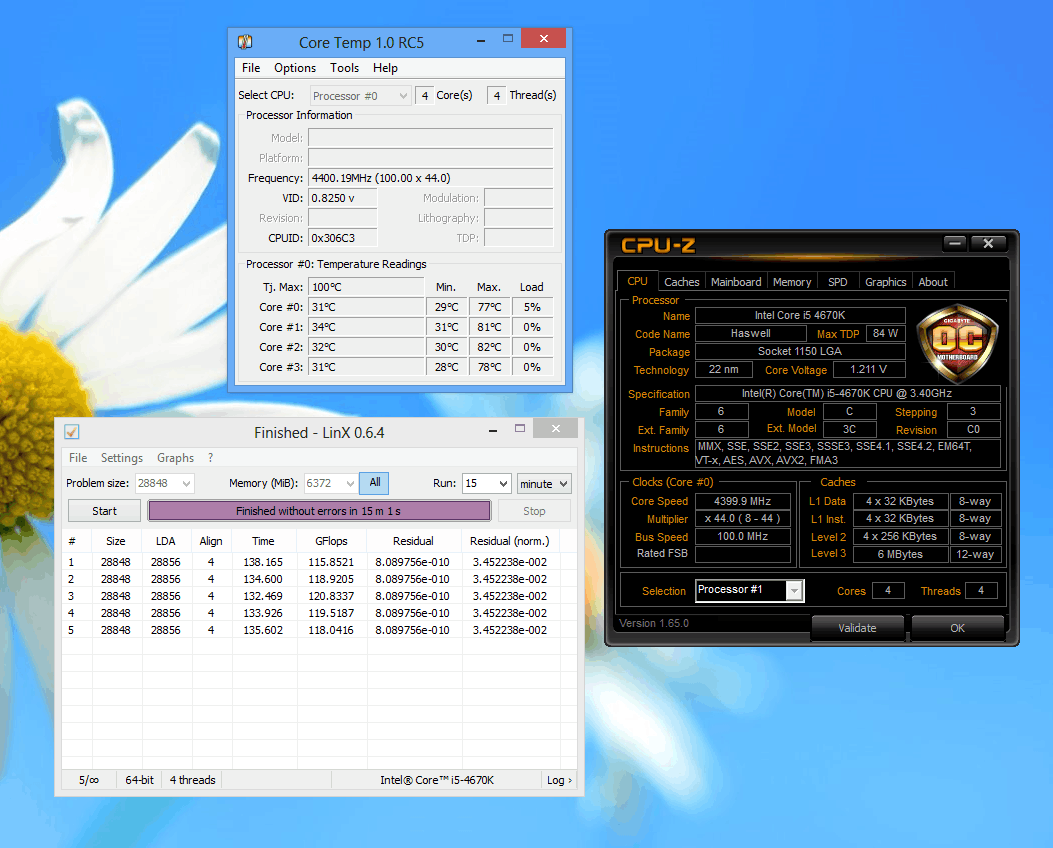Open File menu in LinX
Image resolution: width=1053 pixels, height=848 pixels.
click(x=78, y=458)
